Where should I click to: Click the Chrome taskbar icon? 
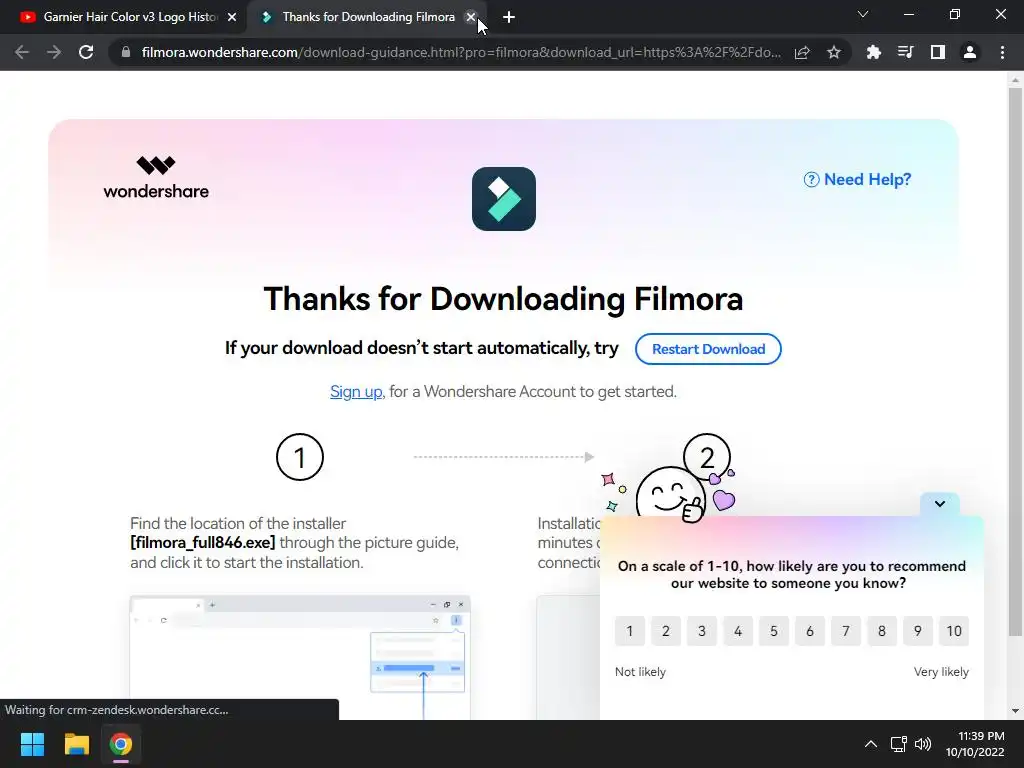[121, 744]
